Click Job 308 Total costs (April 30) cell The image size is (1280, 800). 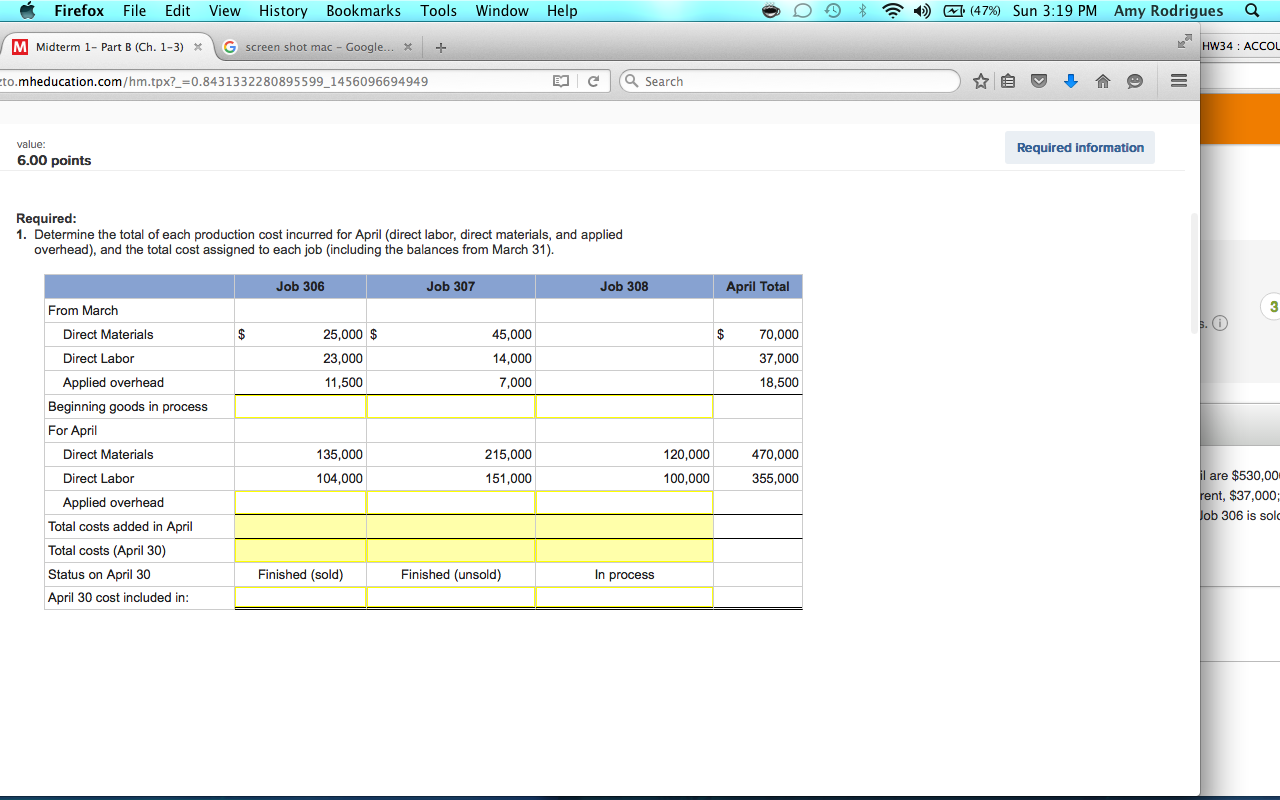point(625,550)
